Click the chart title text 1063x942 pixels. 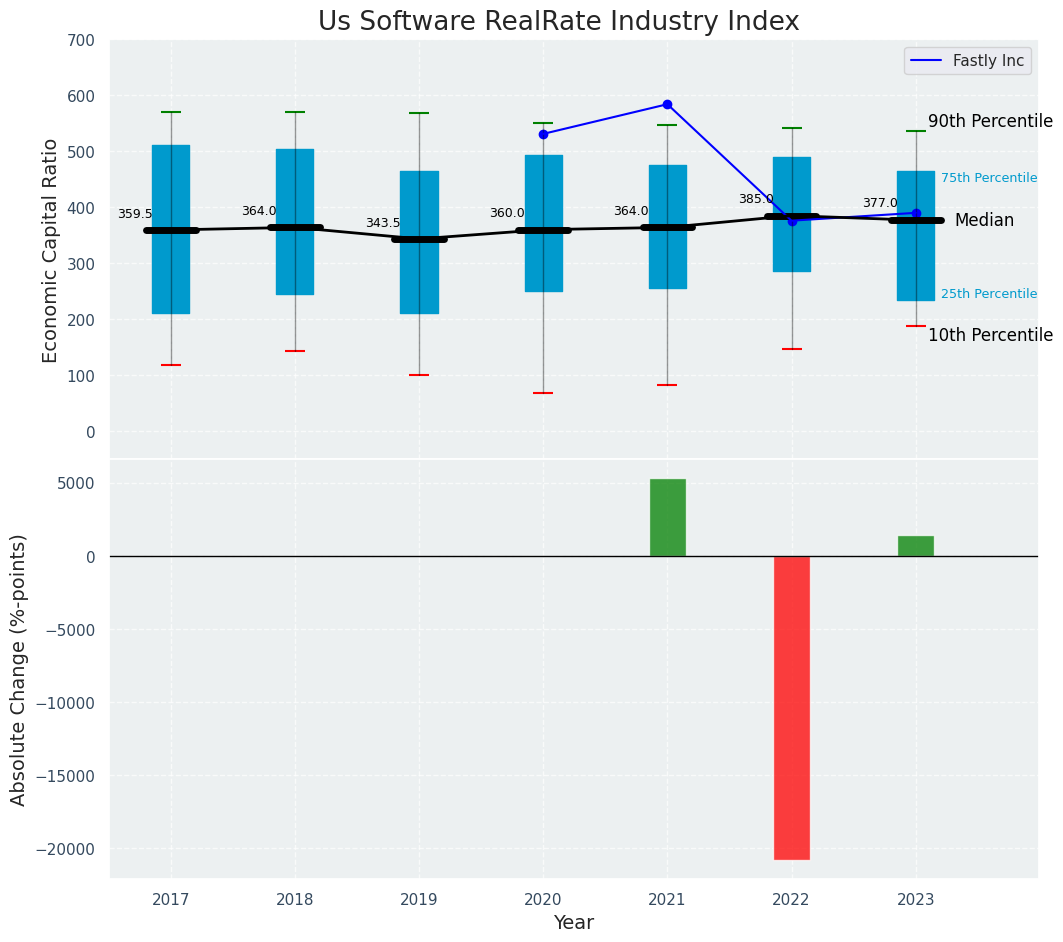click(558, 21)
